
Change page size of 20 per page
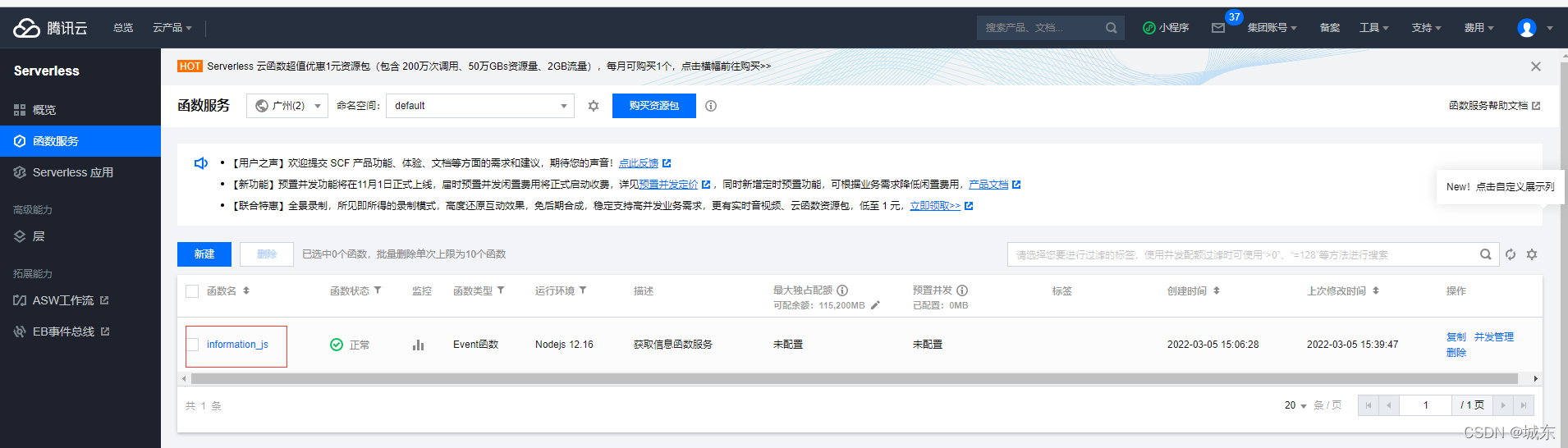click(x=1295, y=405)
